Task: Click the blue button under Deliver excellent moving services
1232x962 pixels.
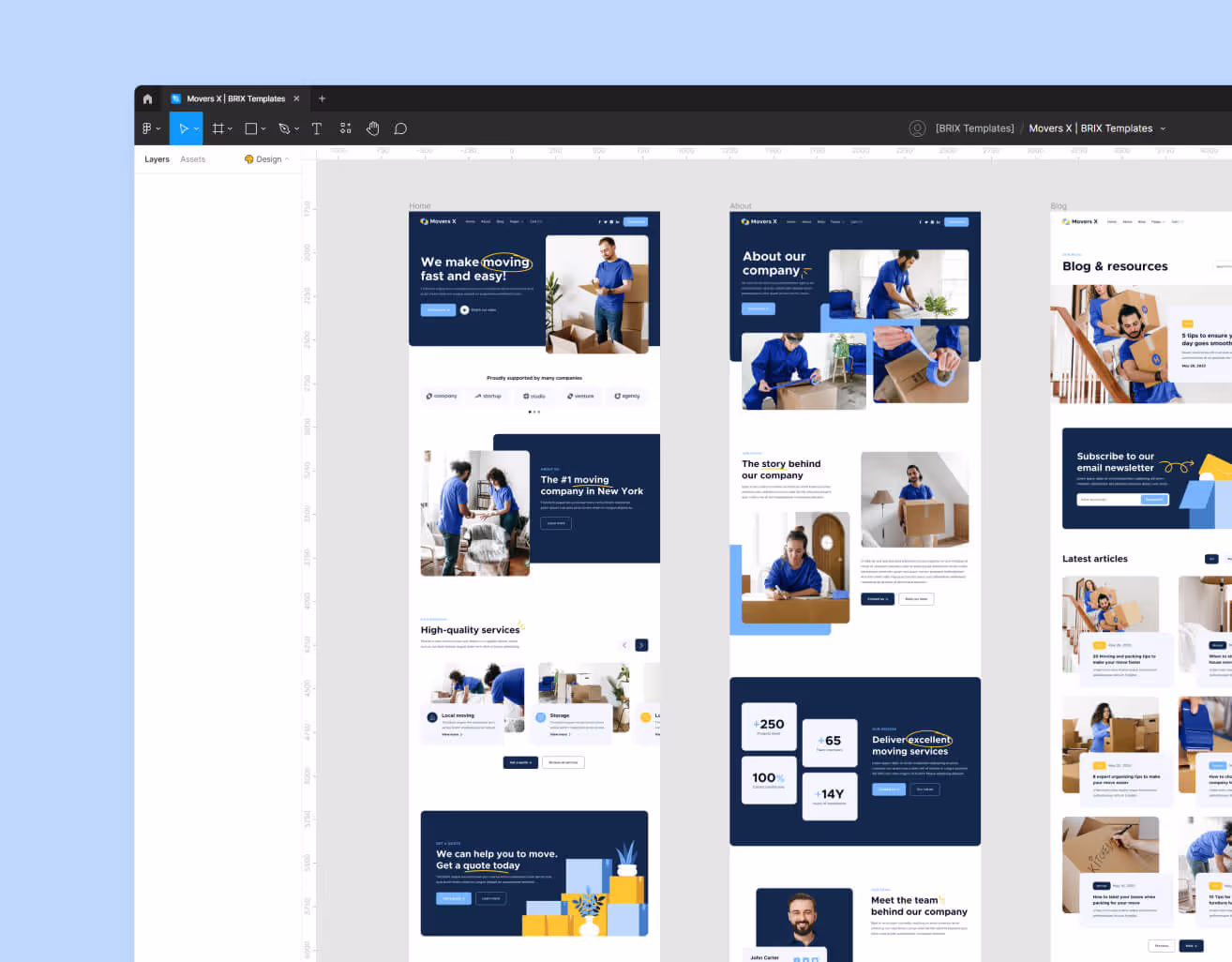Action: point(889,789)
